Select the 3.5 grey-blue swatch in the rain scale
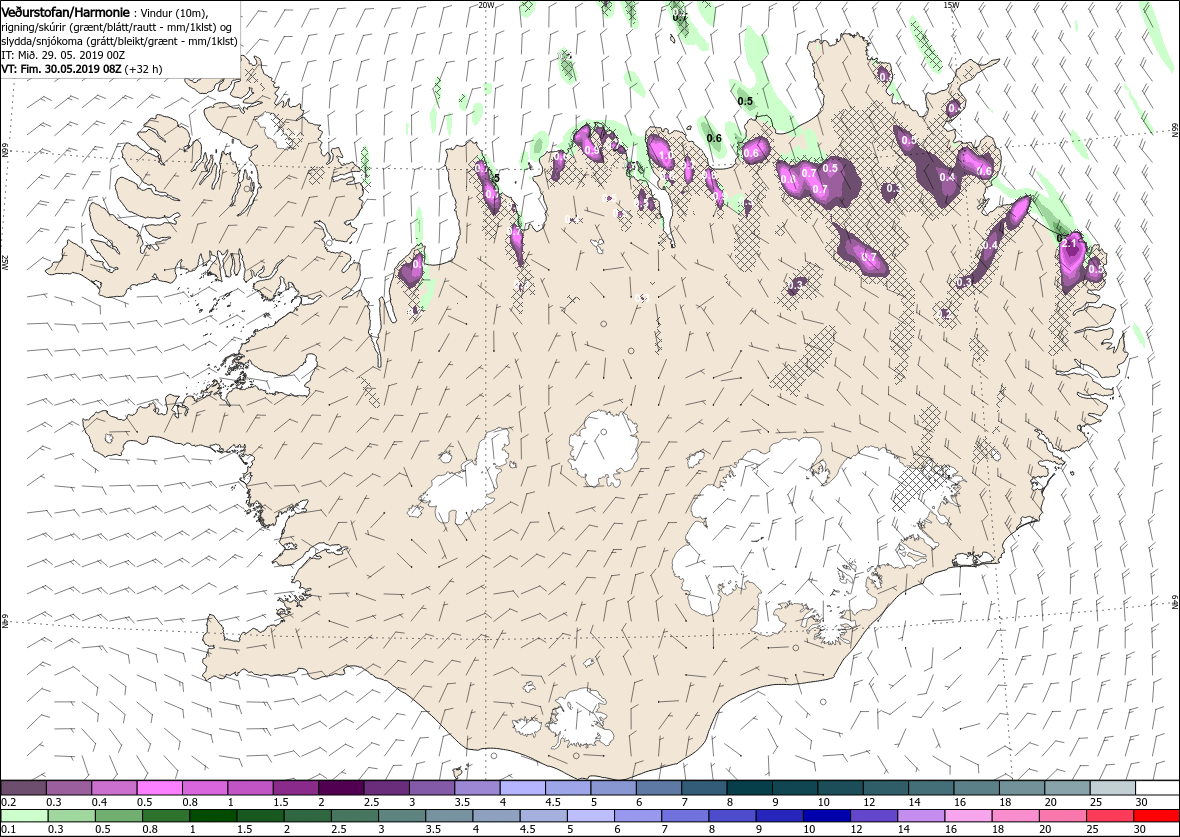The image size is (1180, 837). 449,816
